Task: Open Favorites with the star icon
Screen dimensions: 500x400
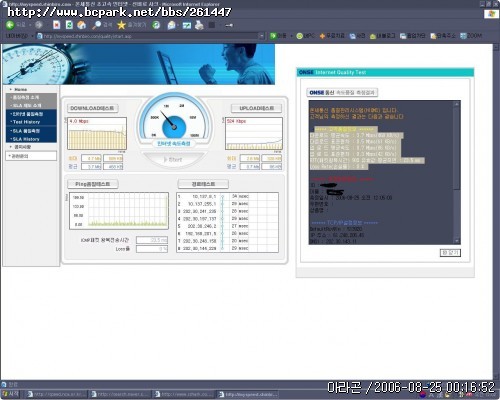Action: 122,25
